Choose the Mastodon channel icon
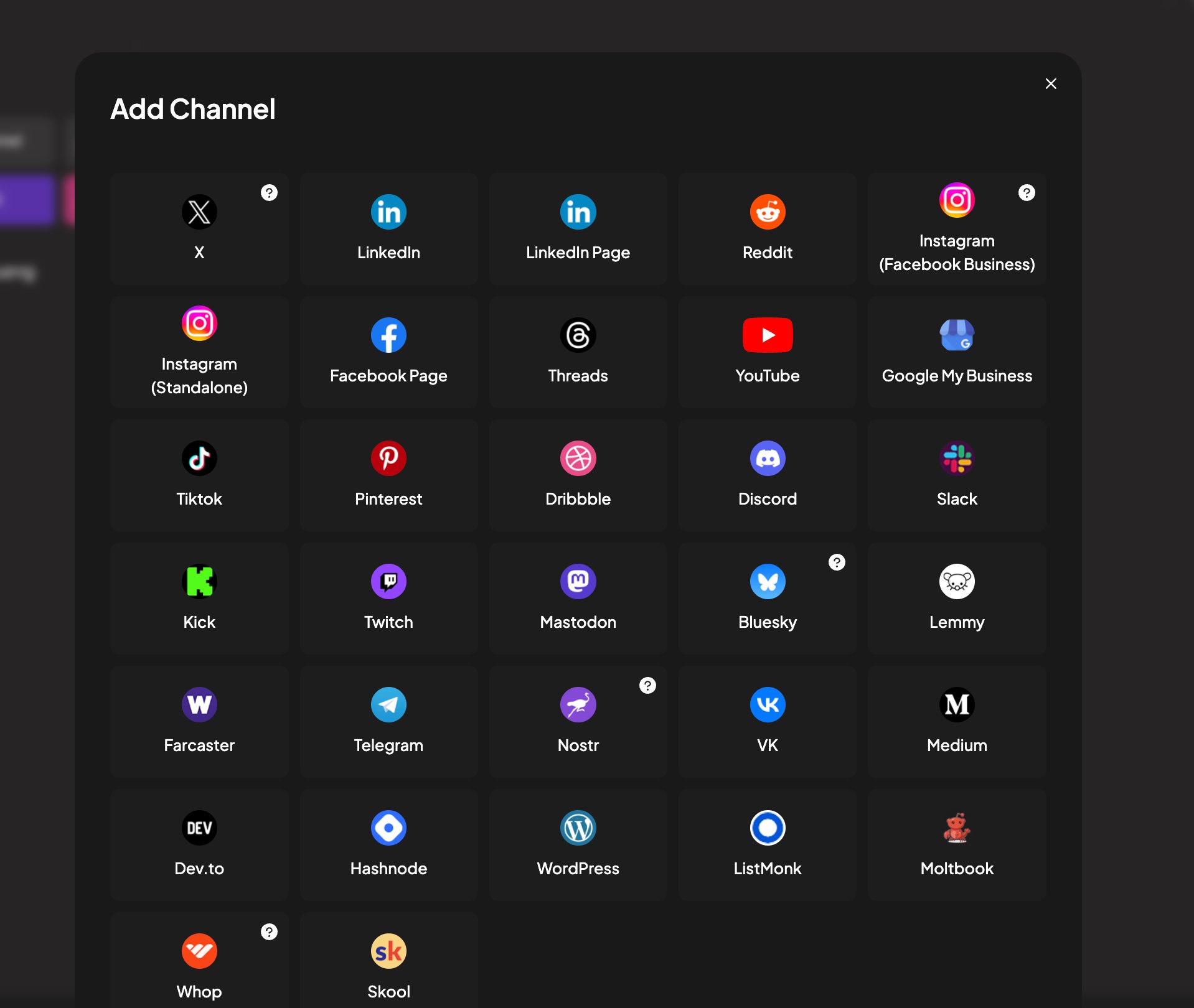Image resolution: width=1194 pixels, height=1008 pixels. (578, 582)
